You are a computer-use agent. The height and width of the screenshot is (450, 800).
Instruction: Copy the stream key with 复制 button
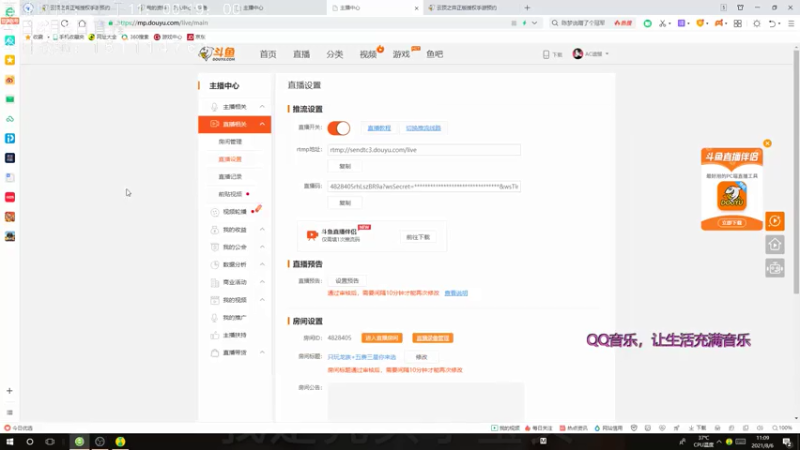345,203
